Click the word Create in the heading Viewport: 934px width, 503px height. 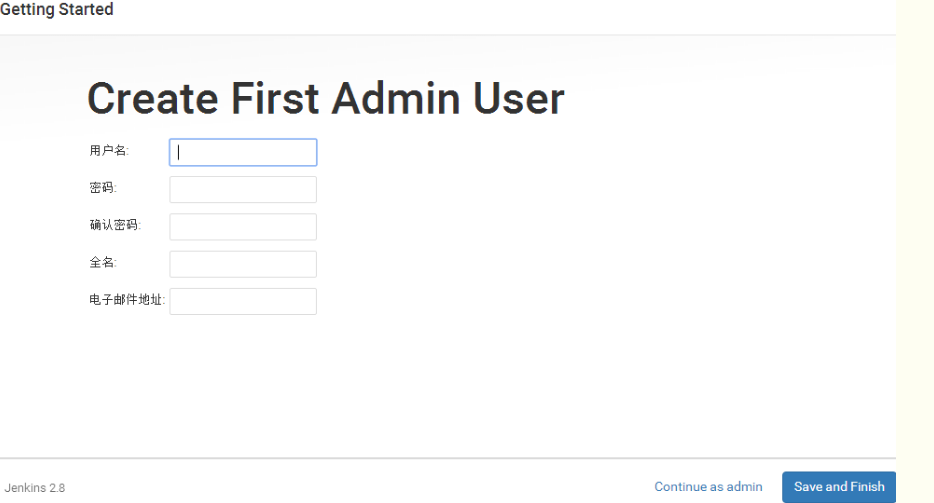point(152,99)
